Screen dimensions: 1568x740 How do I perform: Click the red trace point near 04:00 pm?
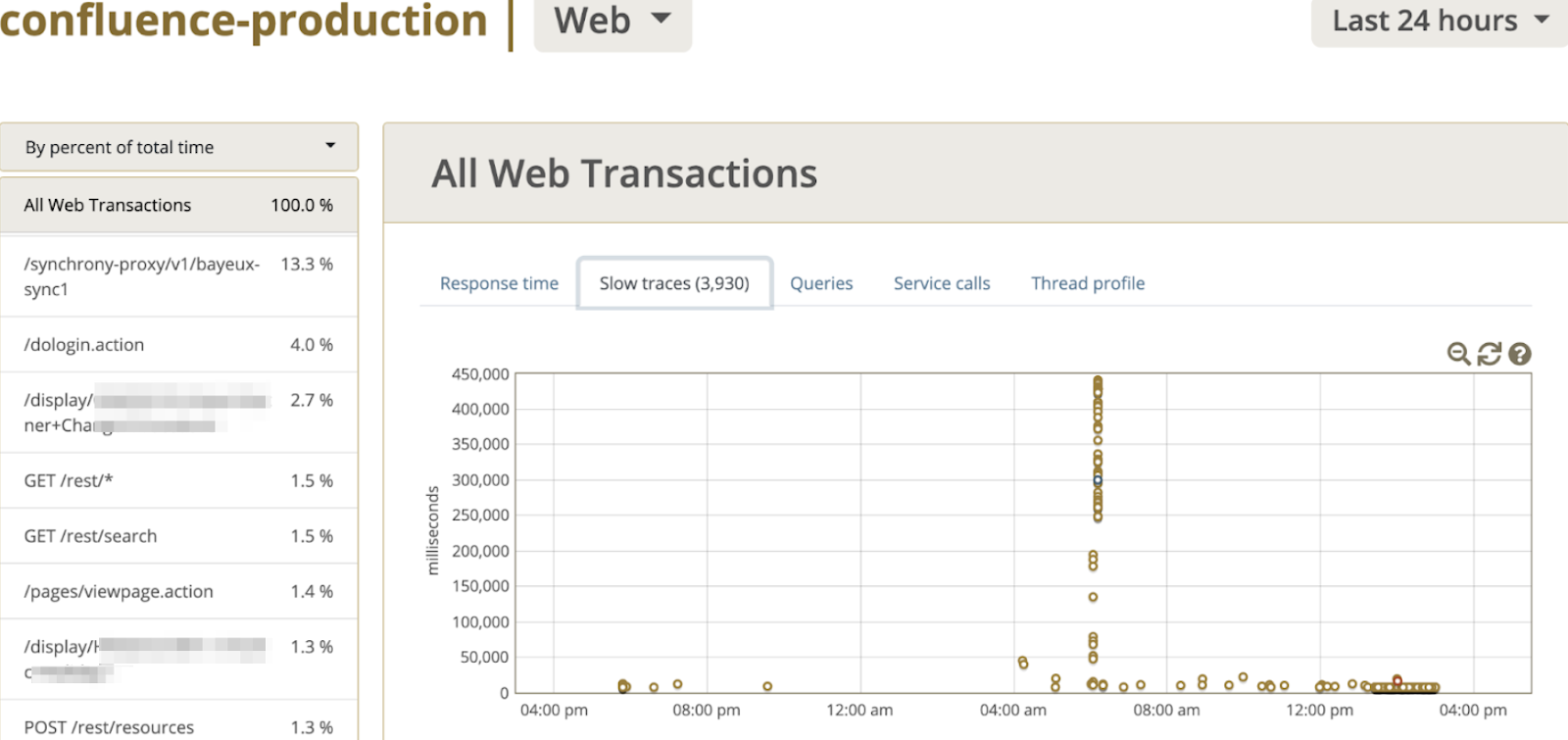click(x=1397, y=680)
